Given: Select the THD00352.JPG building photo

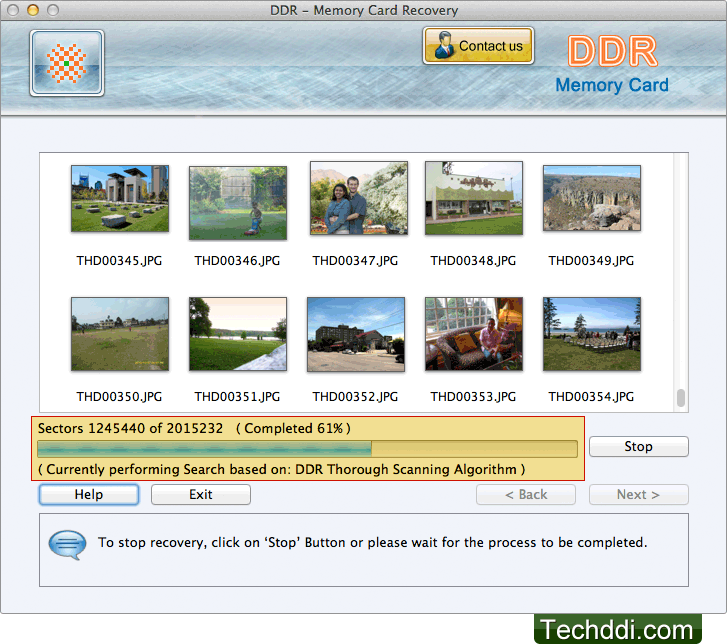Looking at the screenshot, I should pyautogui.click(x=356, y=334).
